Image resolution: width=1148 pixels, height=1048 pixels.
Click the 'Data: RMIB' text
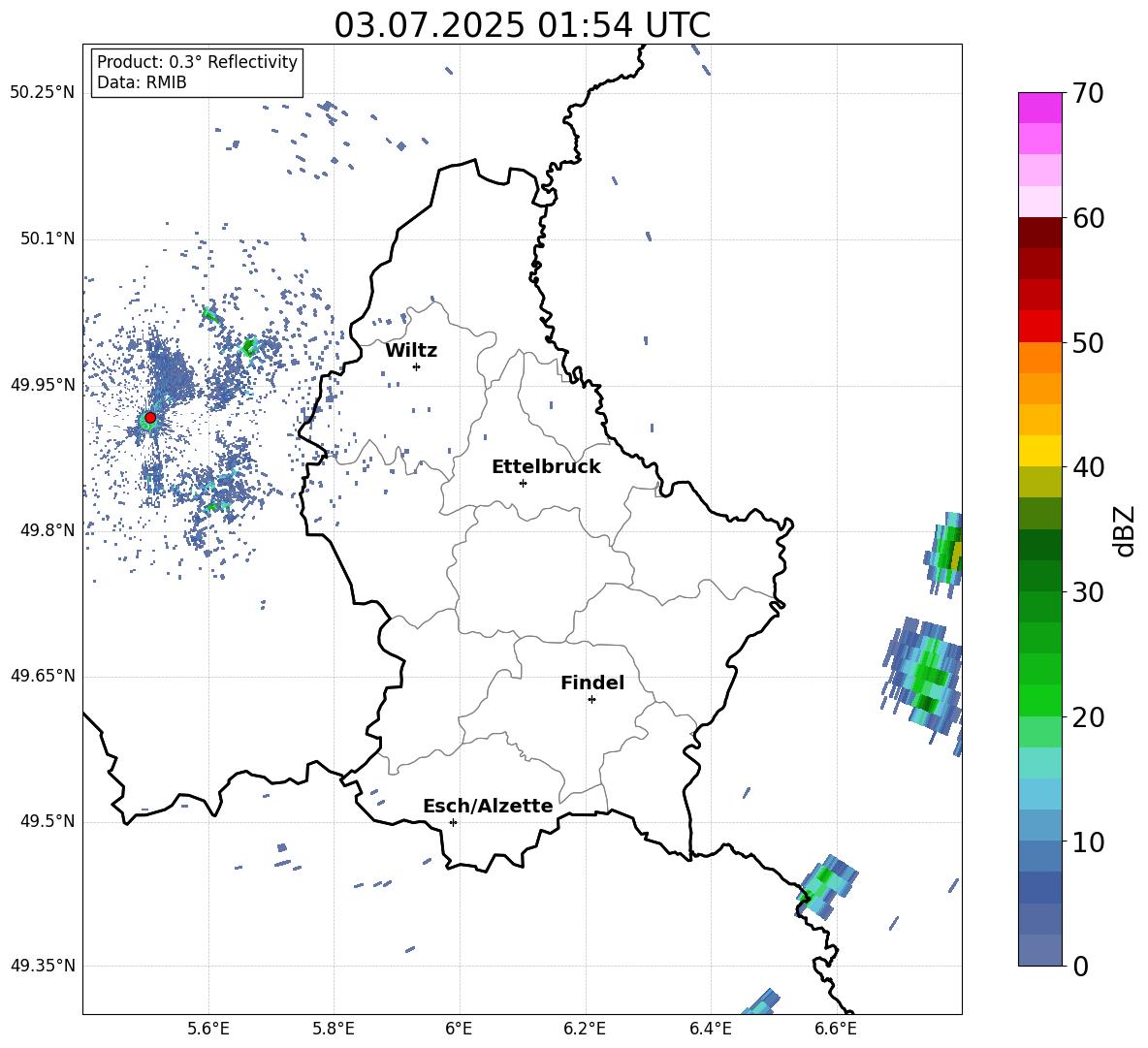pos(142,82)
